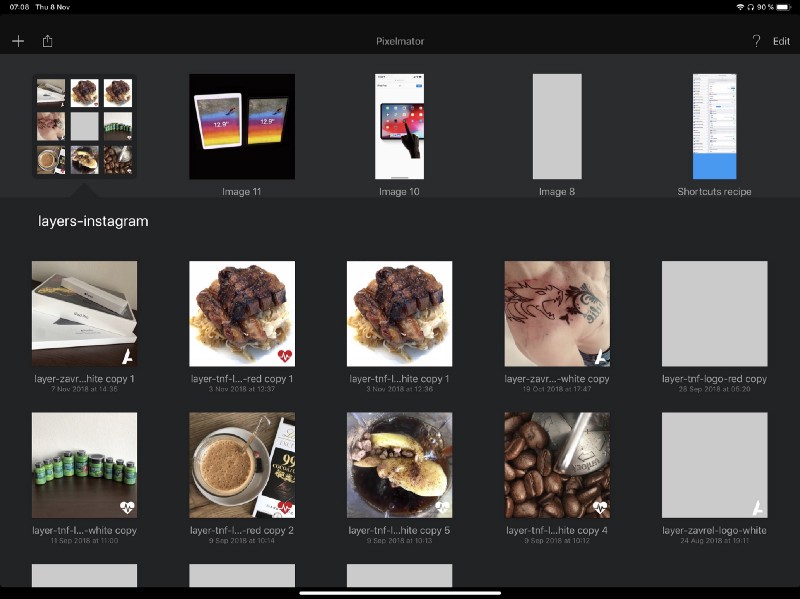Tap the battery icon in status bar

pos(783,7)
